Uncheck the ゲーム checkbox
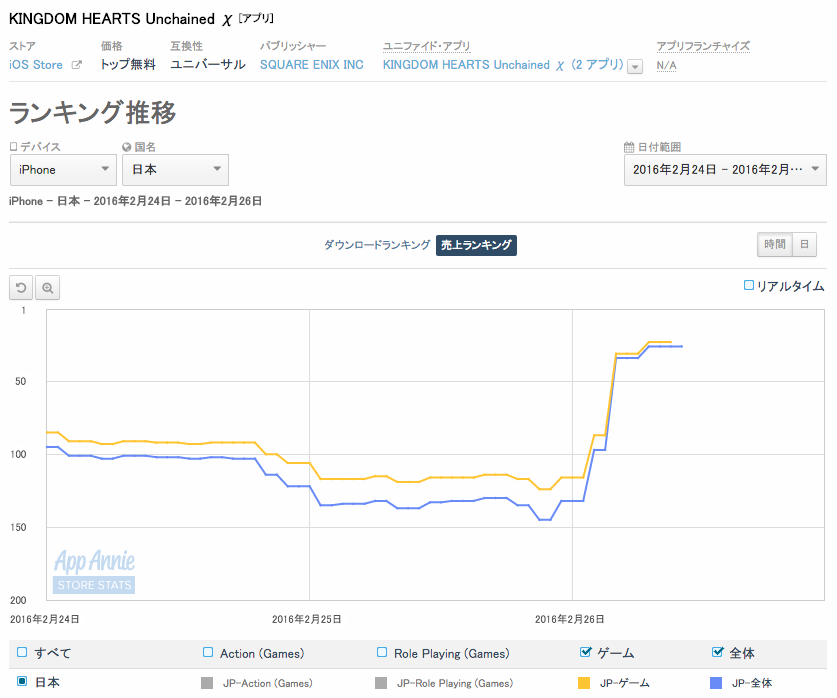This screenshot has width=837, height=698. [586, 652]
